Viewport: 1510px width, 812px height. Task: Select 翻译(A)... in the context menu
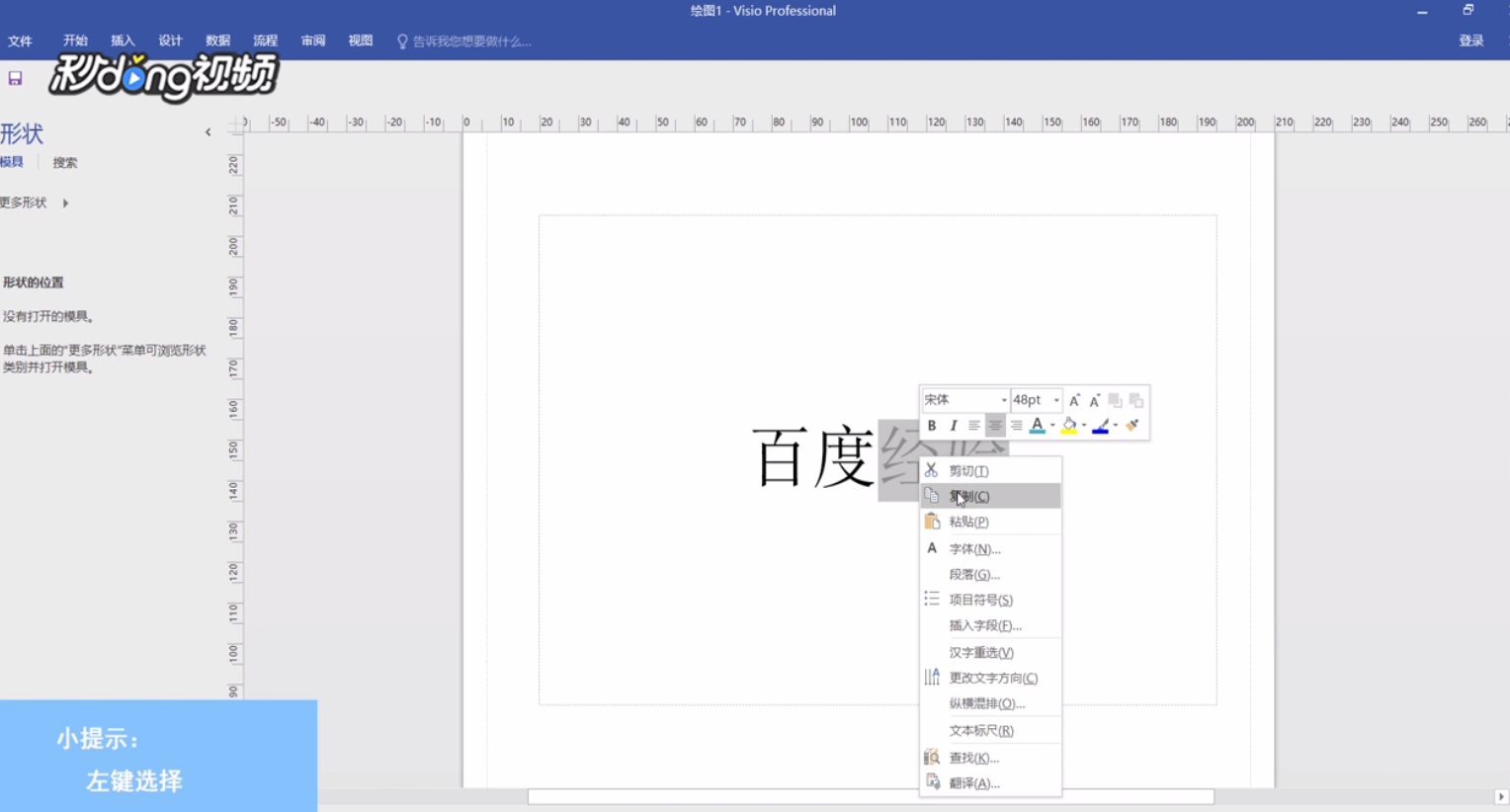[x=990, y=783]
